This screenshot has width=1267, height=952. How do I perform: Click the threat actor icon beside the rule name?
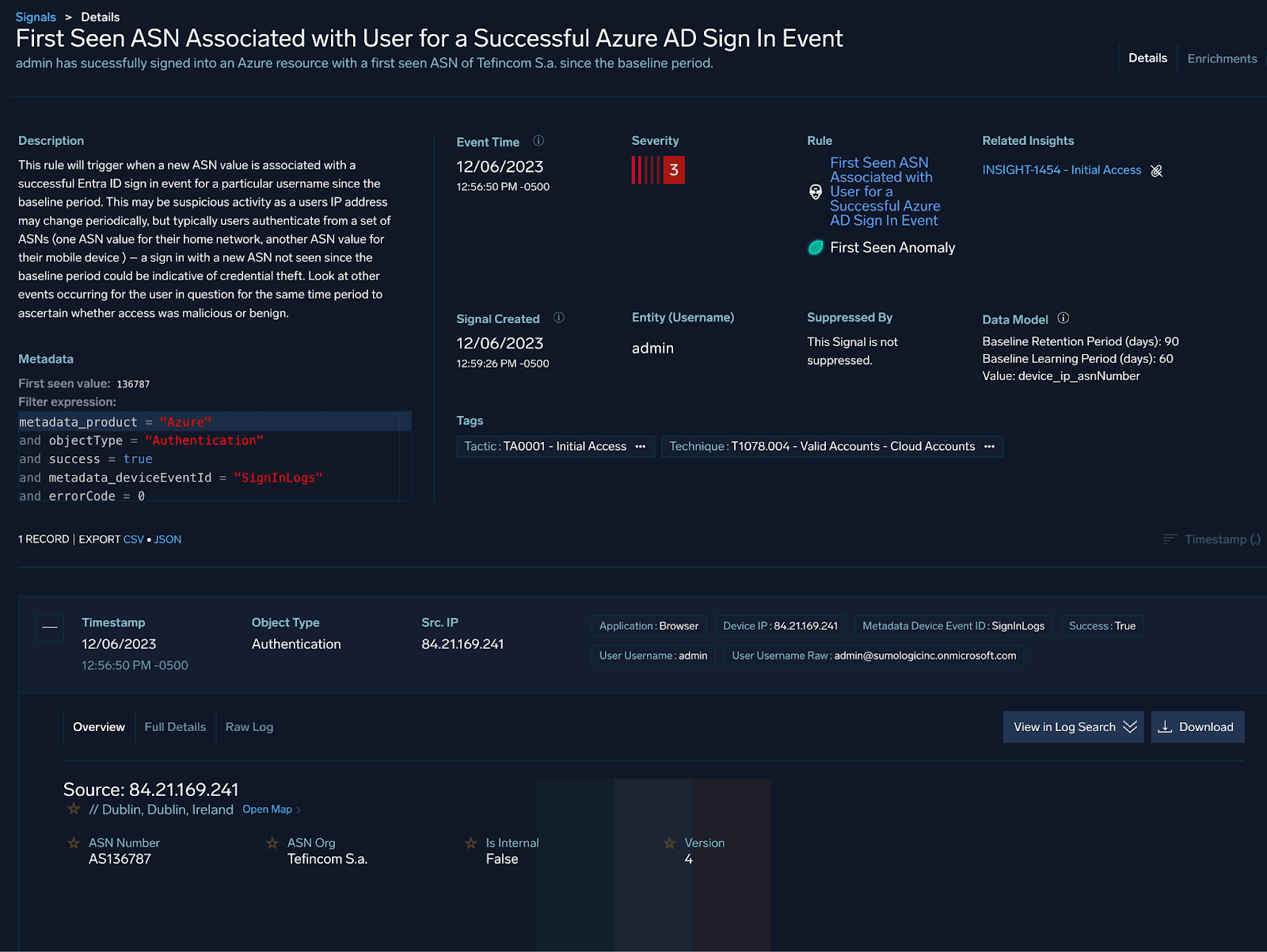pyautogui.click(x=815, y=191)
